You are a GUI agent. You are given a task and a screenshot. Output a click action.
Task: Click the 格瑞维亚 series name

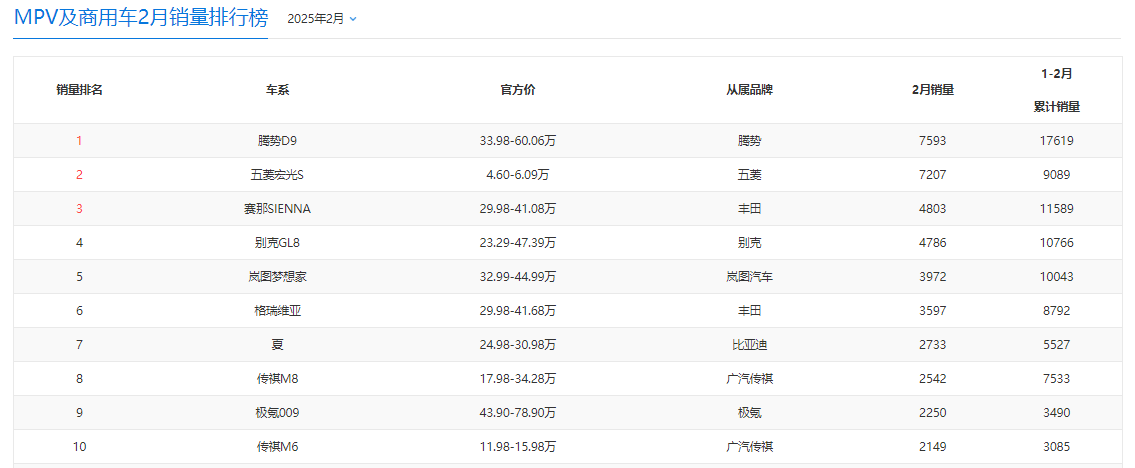(277, 311)
